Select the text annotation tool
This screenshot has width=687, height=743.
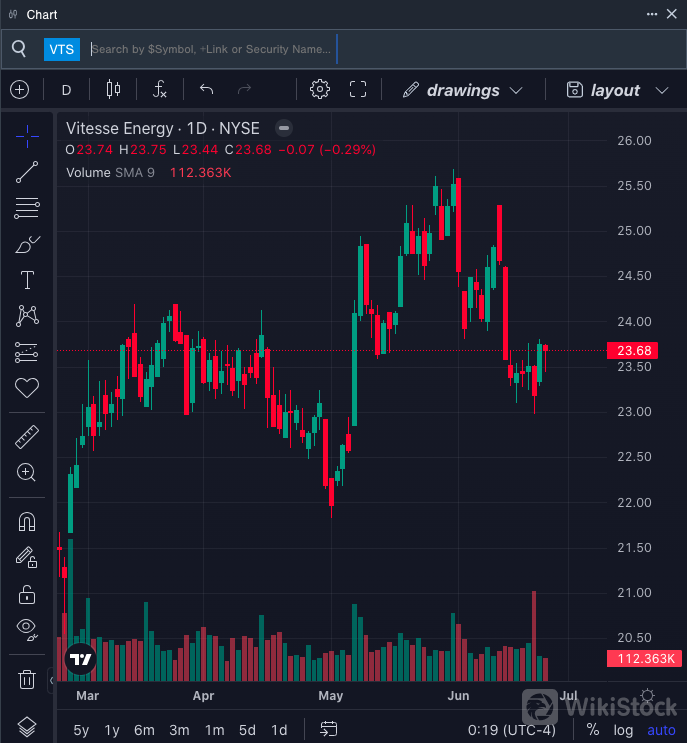click(27, 281)
